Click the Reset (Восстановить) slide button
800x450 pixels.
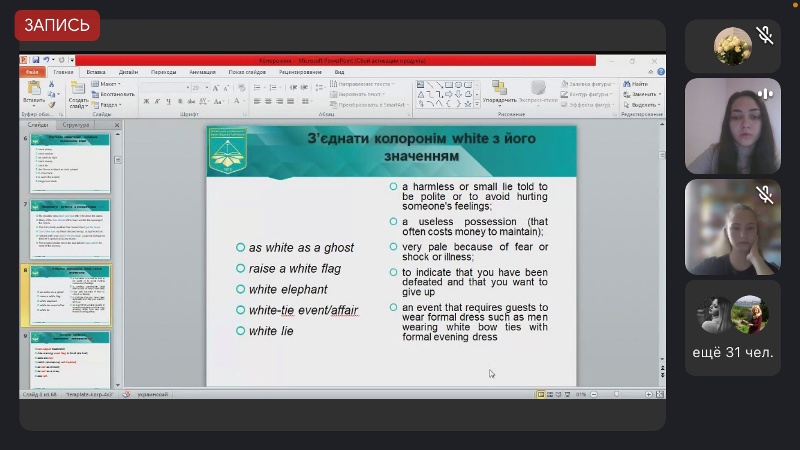pyautogui.click(x=112, y=94)
